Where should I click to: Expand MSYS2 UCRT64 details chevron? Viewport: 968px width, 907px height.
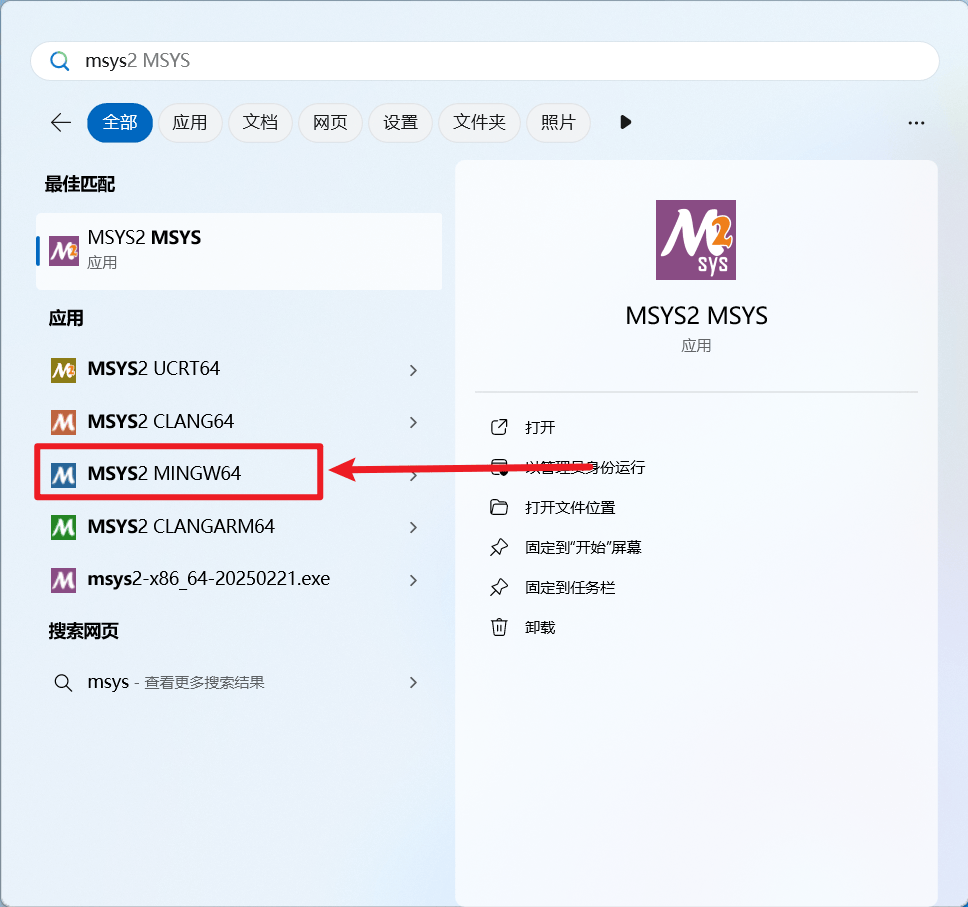pyautogui.click(x=413, y=370)
